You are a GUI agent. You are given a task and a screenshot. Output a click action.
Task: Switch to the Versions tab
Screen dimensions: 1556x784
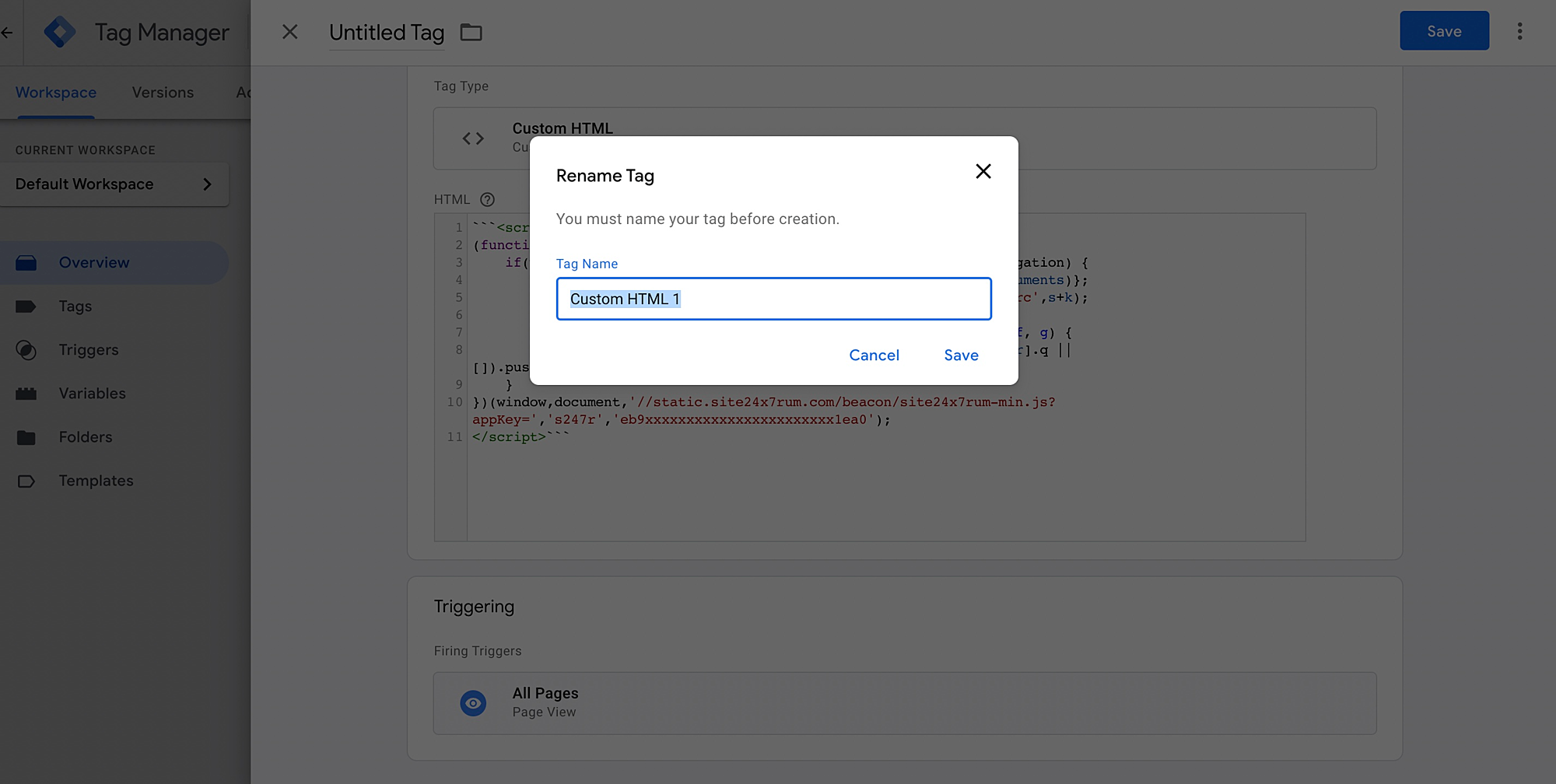(163, 93)
